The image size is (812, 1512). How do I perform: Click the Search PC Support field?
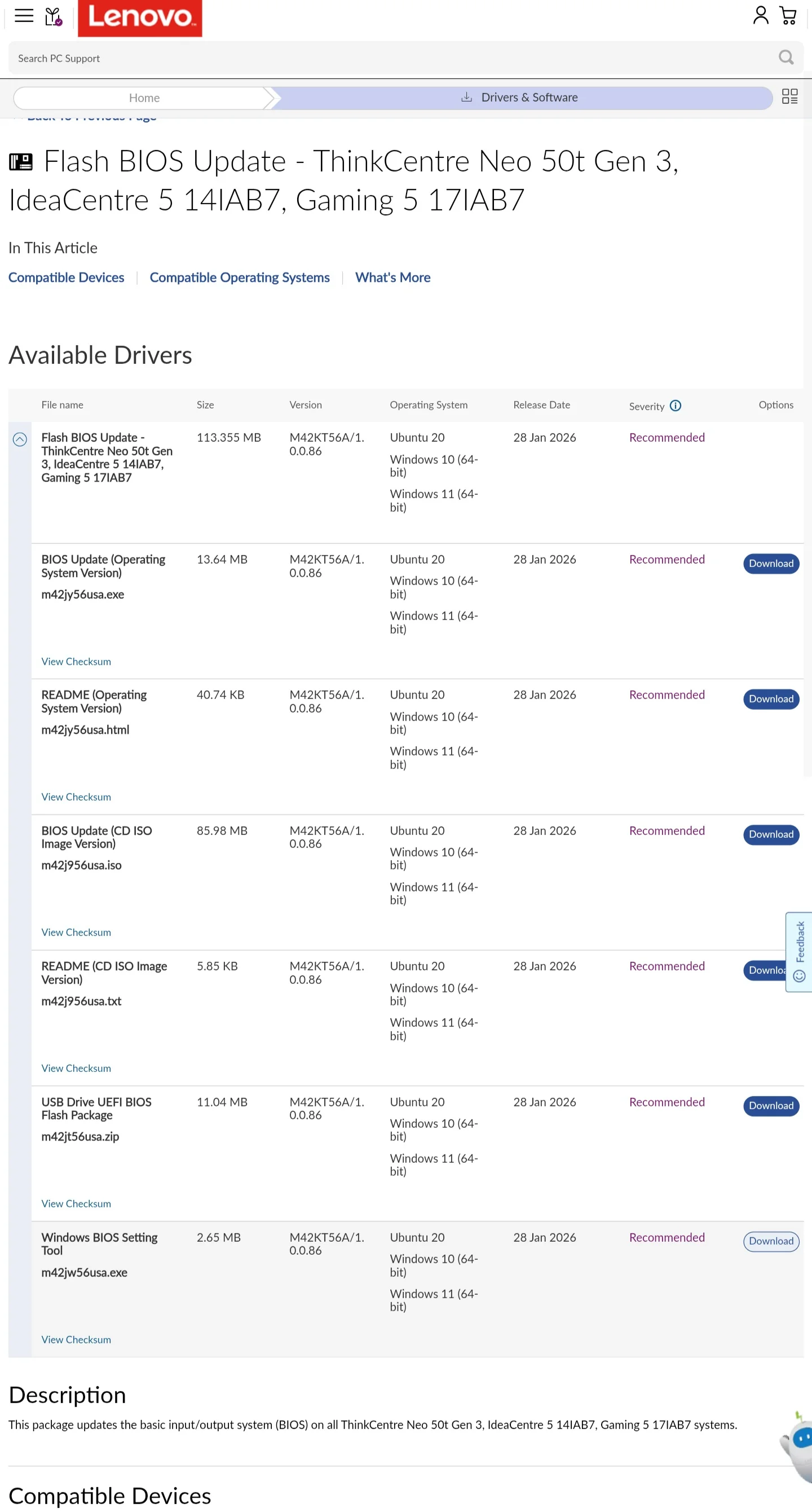point(387,58)
